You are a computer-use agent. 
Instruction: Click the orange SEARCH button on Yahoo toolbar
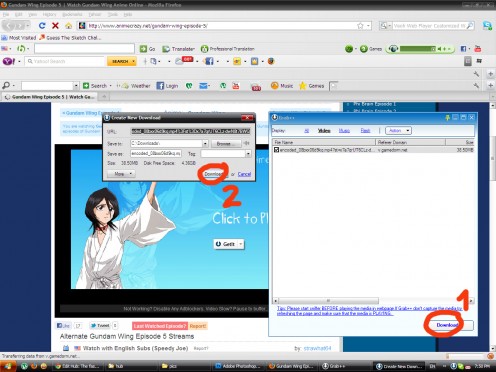122,61
